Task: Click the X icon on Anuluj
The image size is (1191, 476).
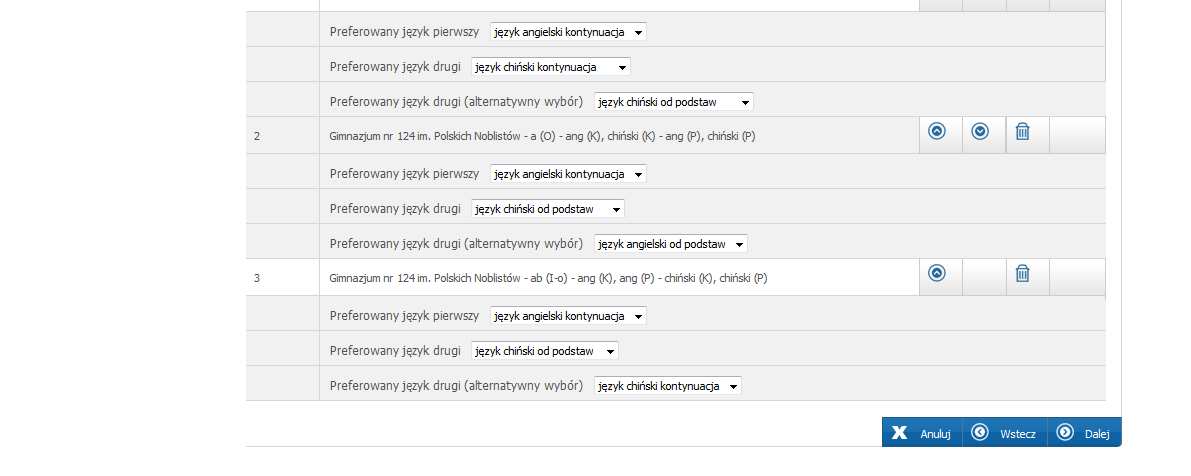Action: coord(899,433)
